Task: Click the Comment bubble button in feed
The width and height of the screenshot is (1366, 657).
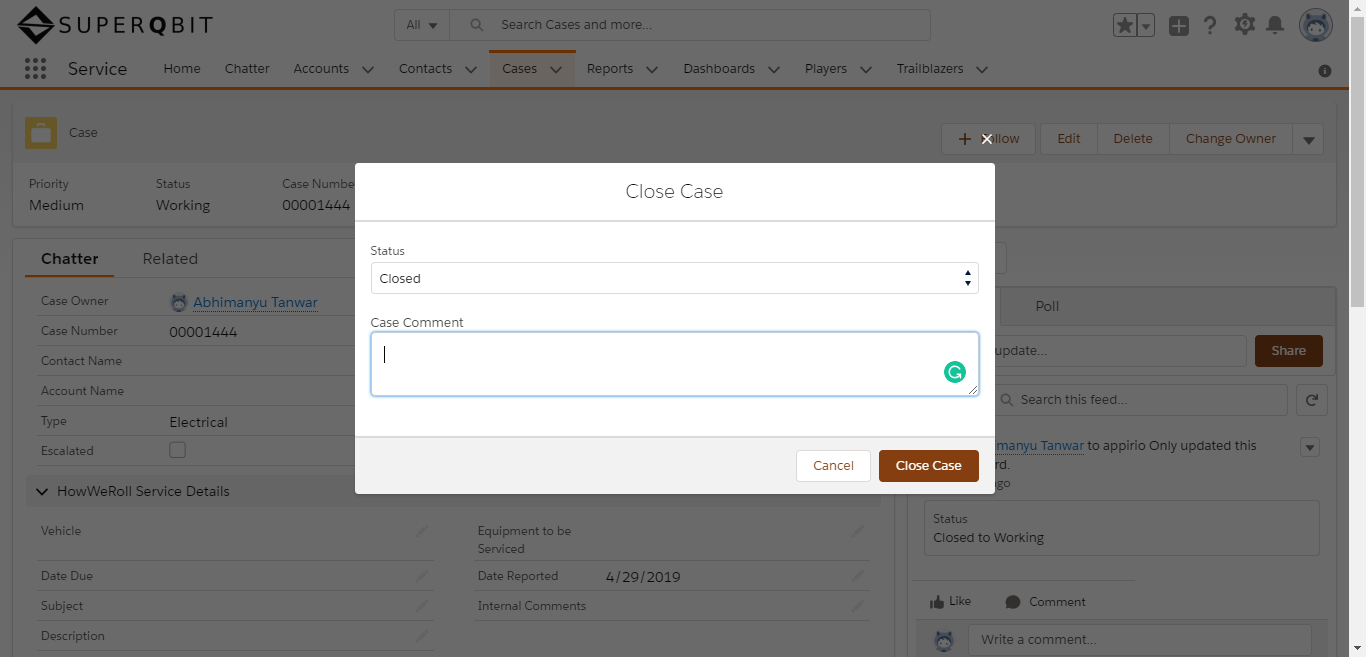Action: tap(1045, 602)
